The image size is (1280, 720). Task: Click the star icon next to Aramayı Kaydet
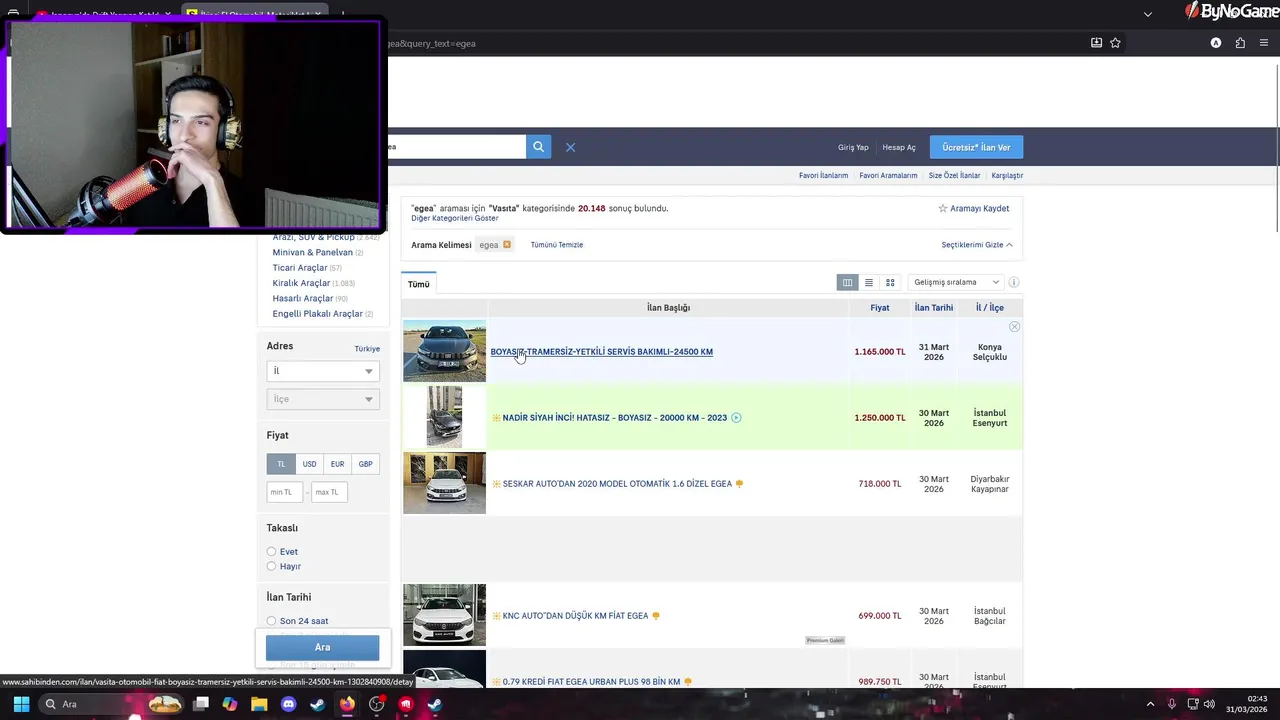(x=942, y=208)
